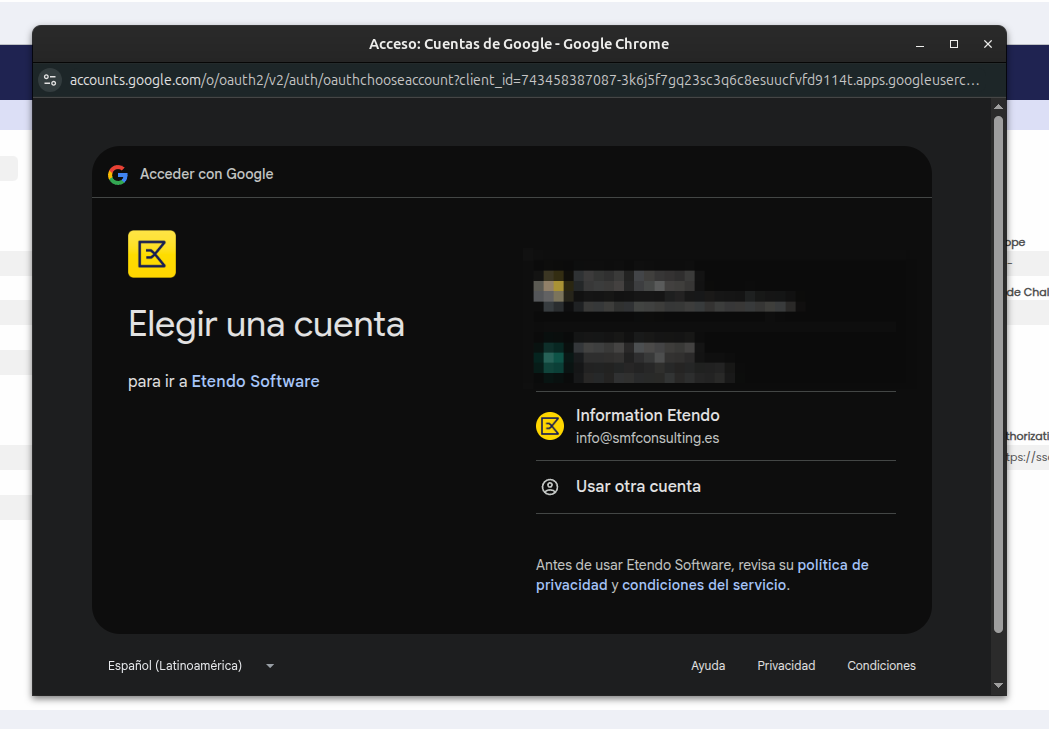This screenshot has height=729, width=1049.
Task: Click the site information icon in address bar
Action: point(50,80)
